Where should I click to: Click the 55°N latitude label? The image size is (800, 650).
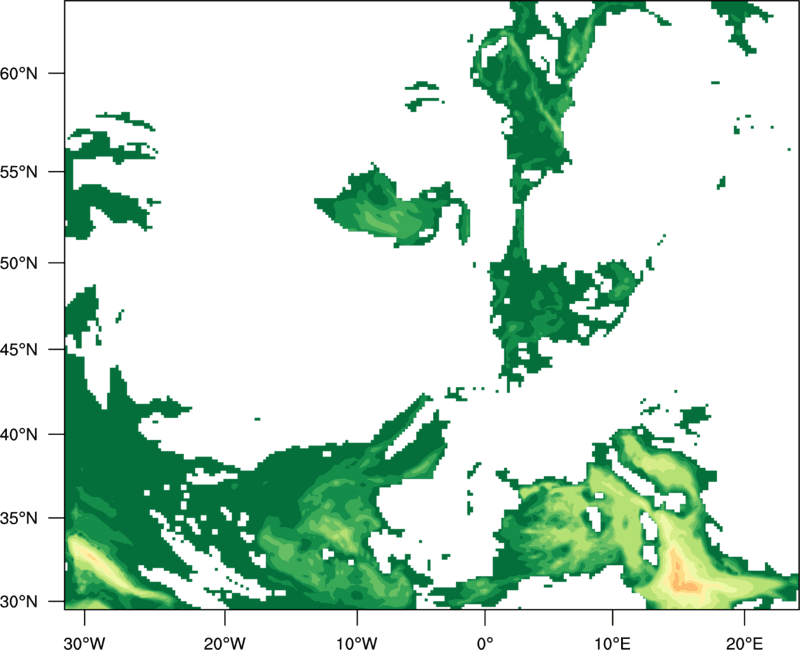19,172
